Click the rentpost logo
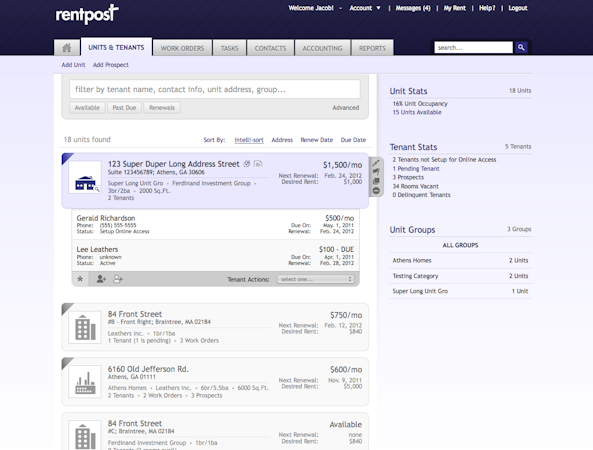The width and height of the screenshot is (593, 450). coord(87,14)
